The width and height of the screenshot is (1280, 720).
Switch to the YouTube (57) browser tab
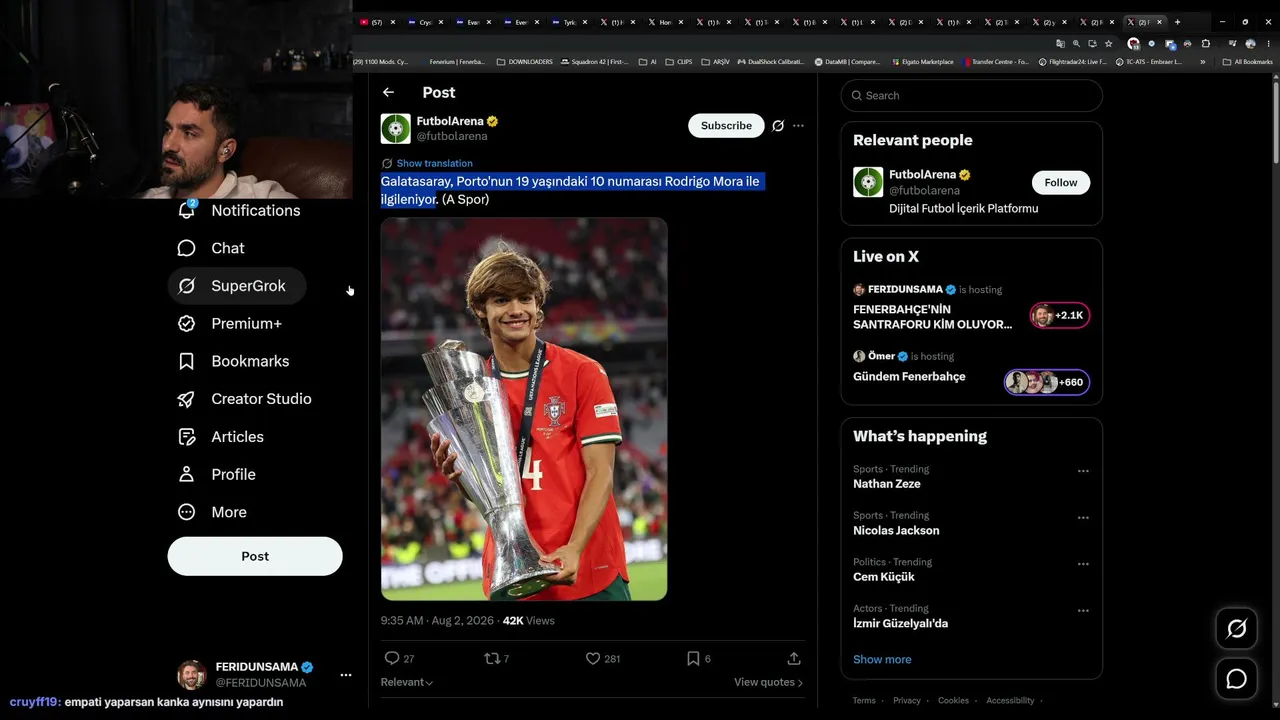click(377, 22)
